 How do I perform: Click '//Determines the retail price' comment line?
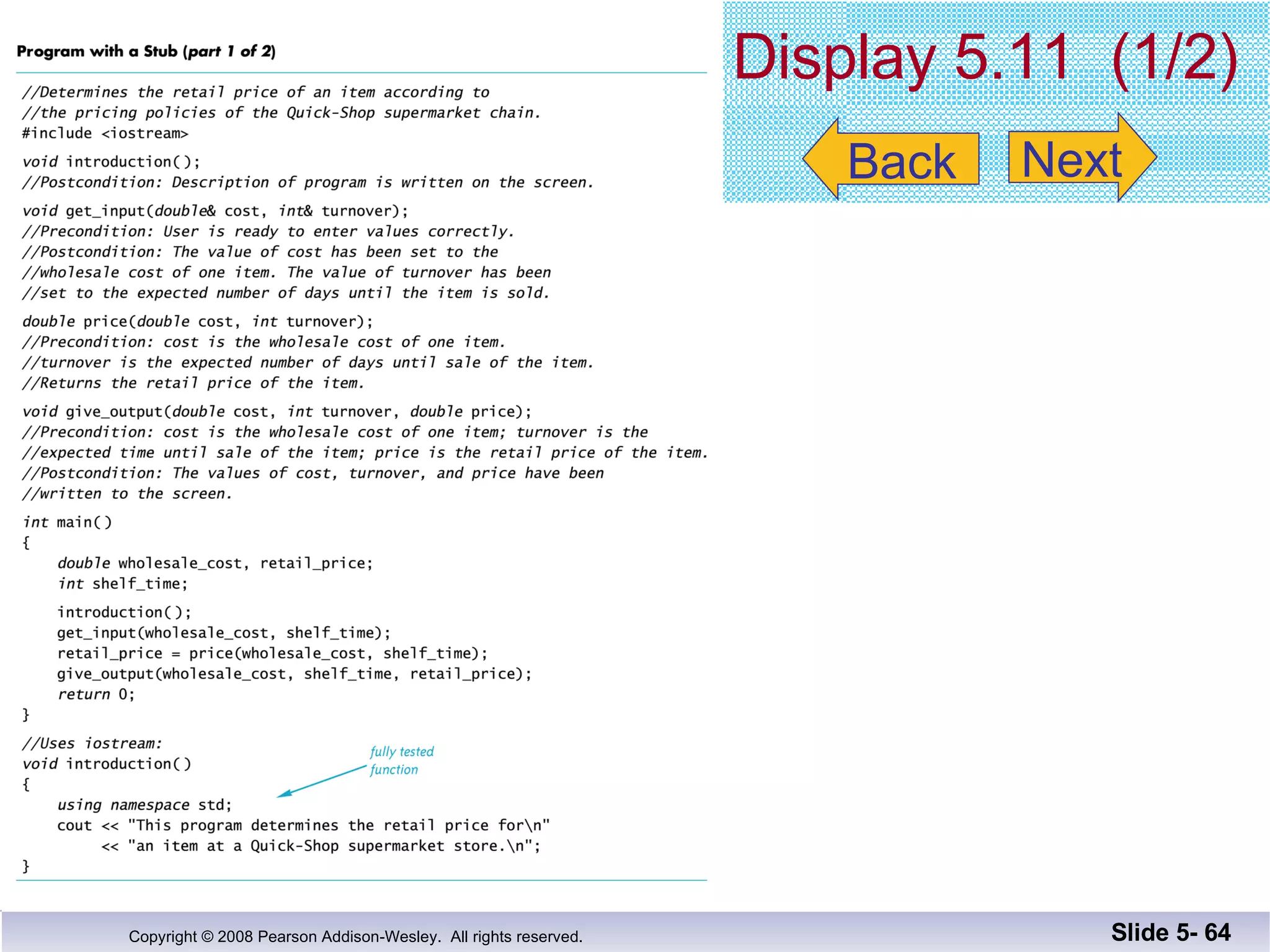256,92
